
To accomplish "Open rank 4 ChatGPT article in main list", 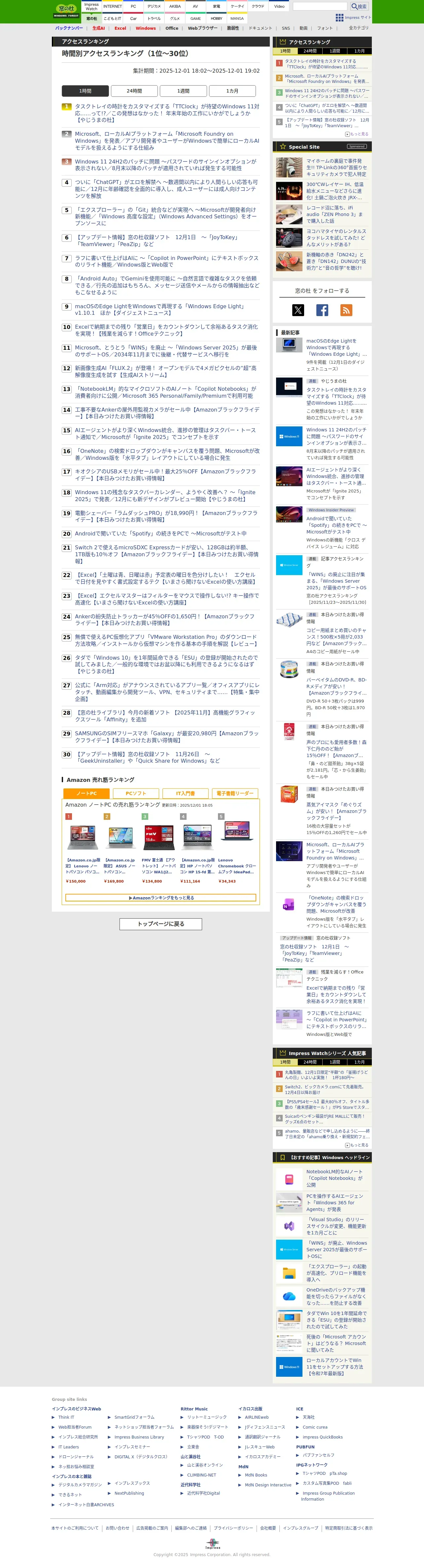I will 167,189.
